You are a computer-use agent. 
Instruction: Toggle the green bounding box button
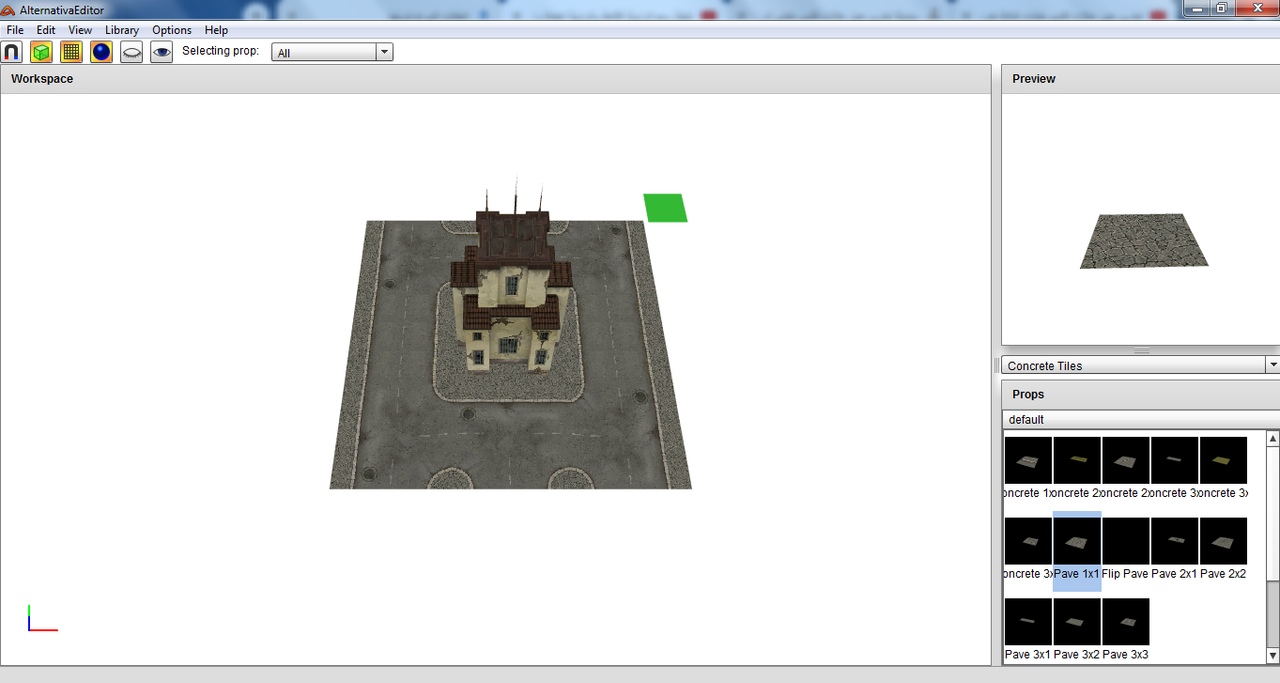41,52
